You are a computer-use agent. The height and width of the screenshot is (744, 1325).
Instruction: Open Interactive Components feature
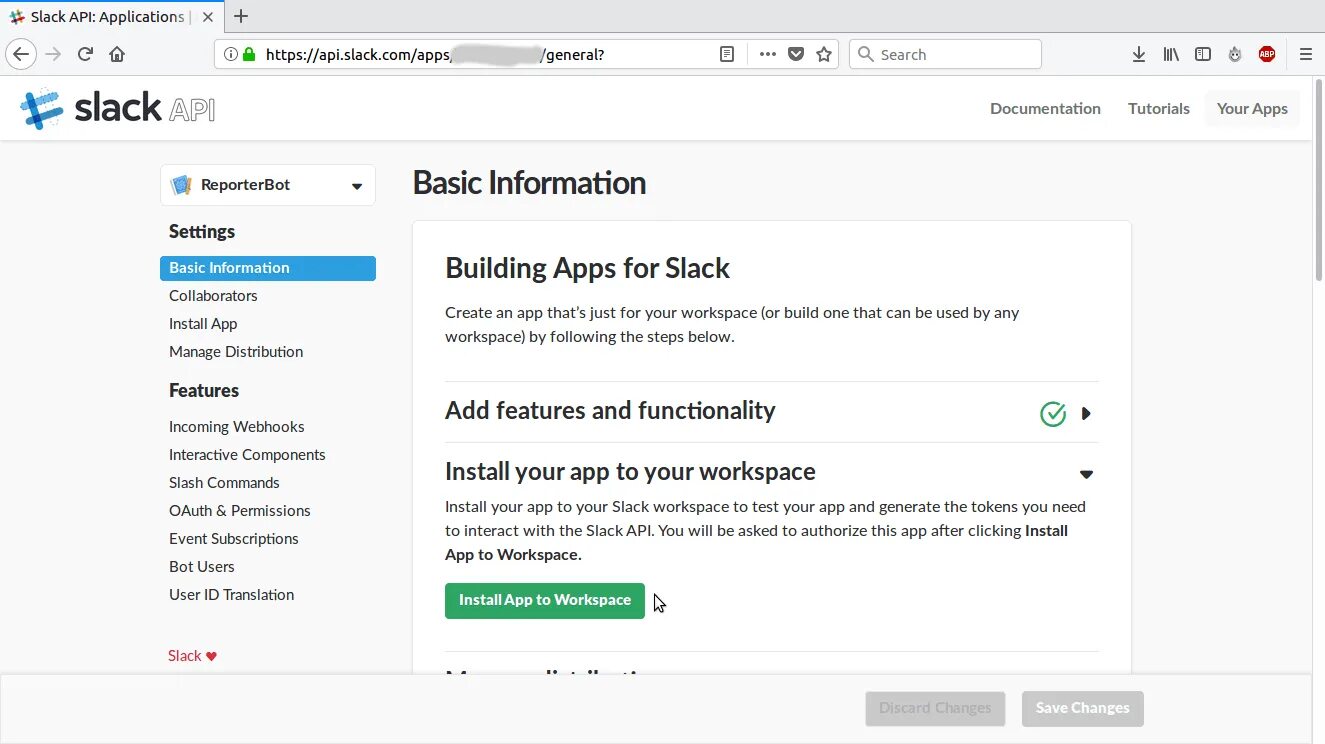(x=247, y=455)
